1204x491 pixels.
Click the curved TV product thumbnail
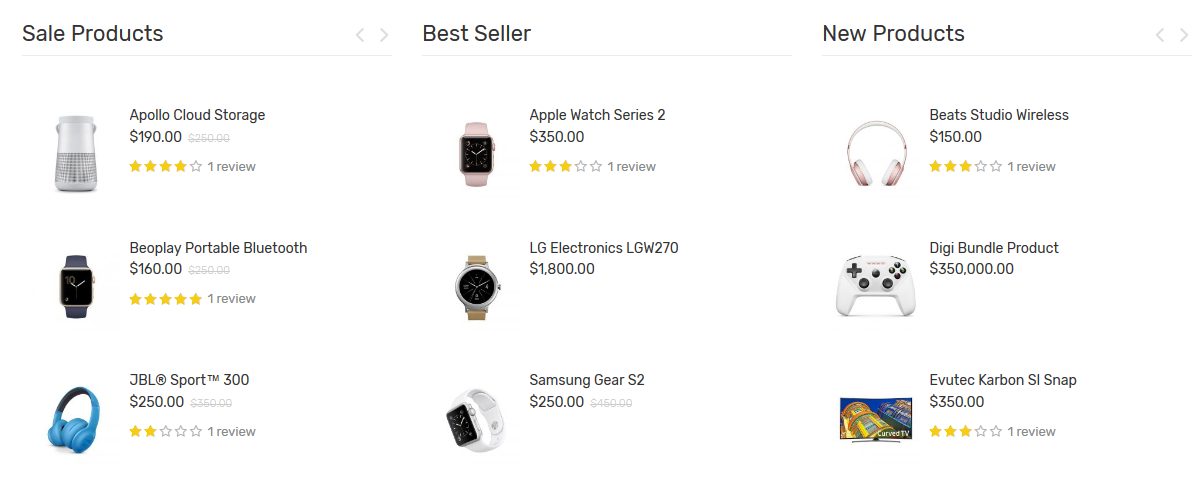pos(875,419)
